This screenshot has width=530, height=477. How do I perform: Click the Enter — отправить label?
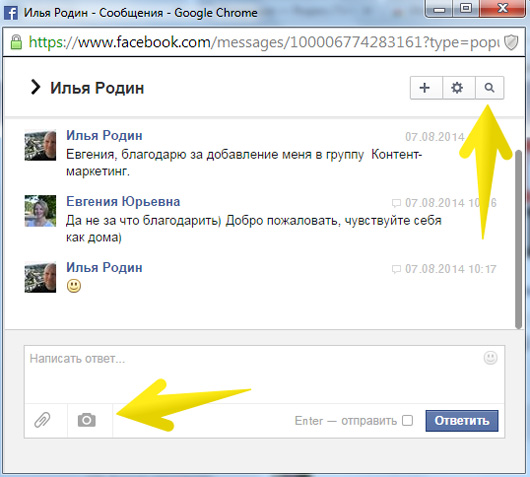pos(345,421)
